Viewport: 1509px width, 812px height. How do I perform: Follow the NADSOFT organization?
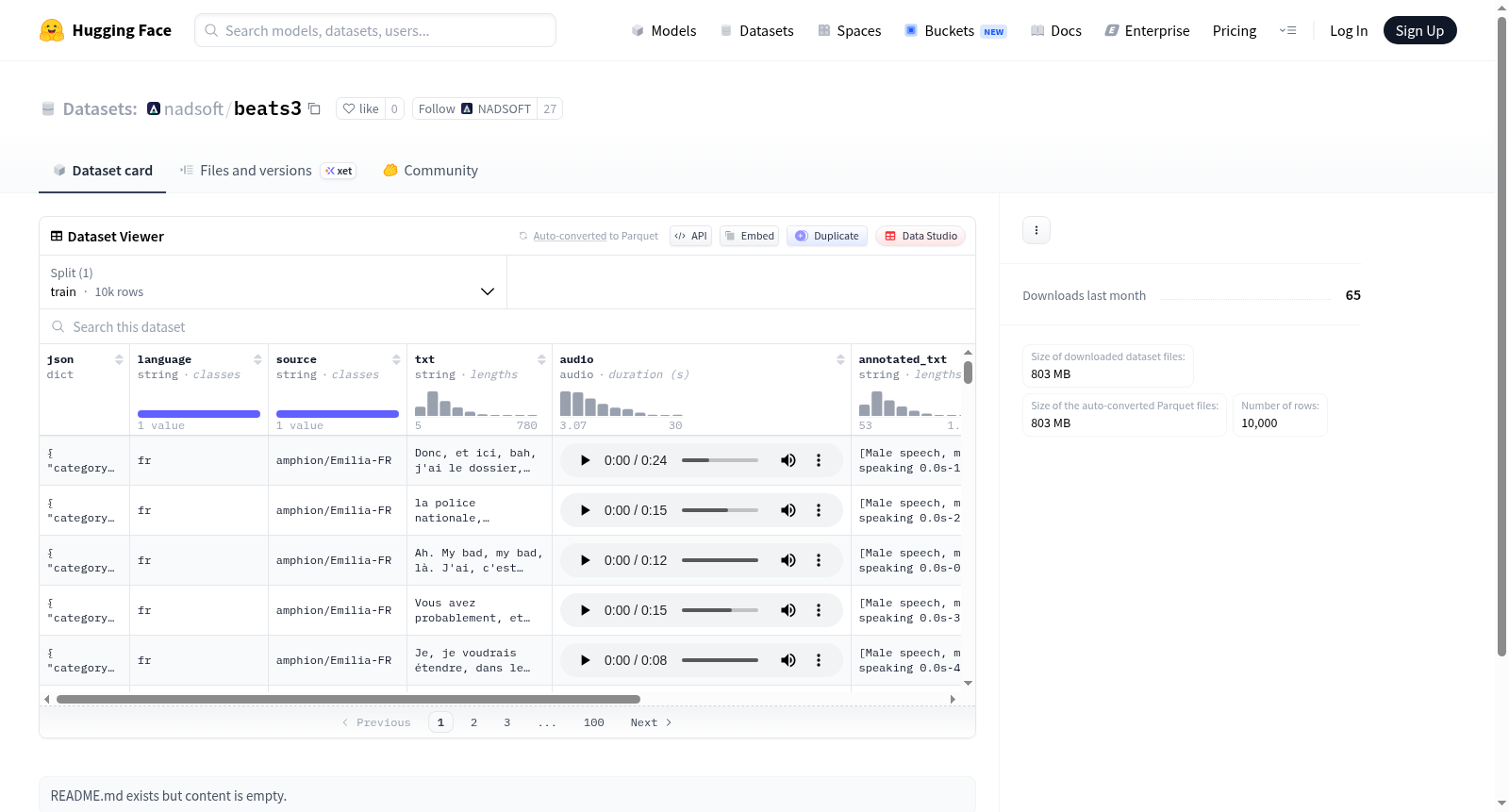pyautogui.click(x=474, y=109)
